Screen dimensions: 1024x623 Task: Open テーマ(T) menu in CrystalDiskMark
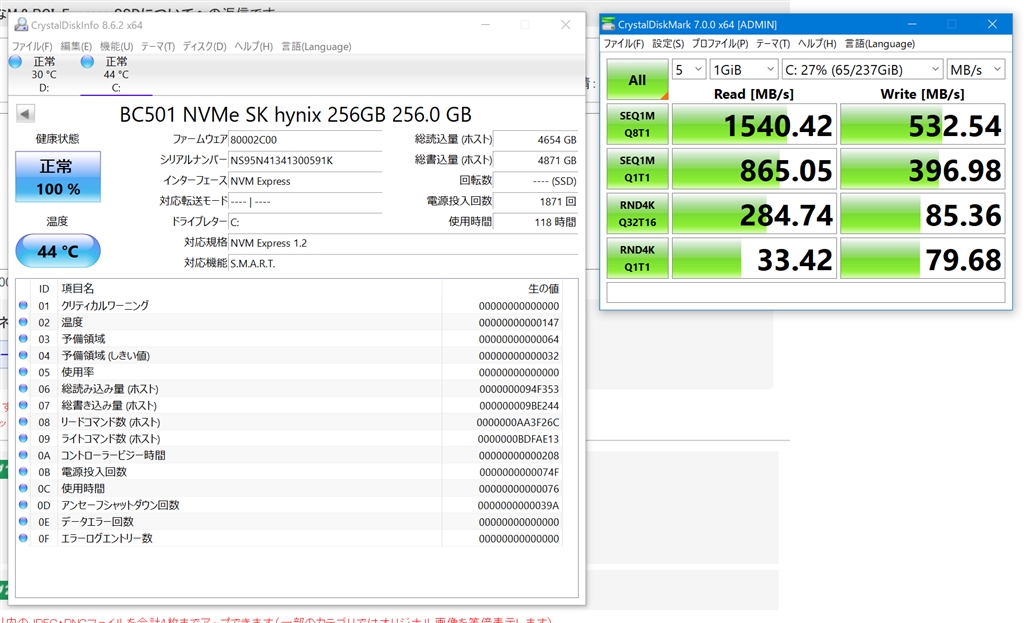coord(773,44)
